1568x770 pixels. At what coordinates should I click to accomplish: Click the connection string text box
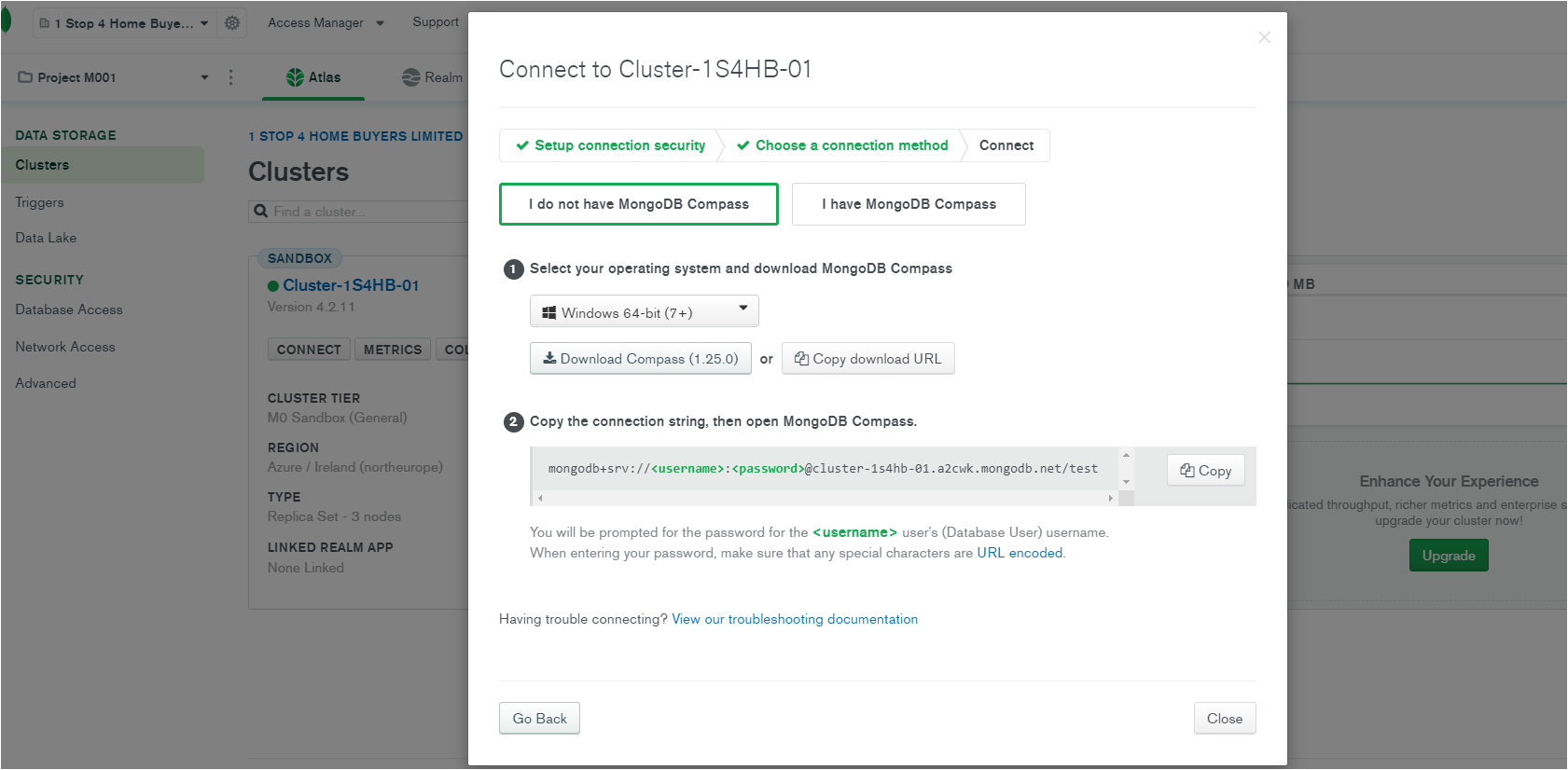tap(826, 469)
